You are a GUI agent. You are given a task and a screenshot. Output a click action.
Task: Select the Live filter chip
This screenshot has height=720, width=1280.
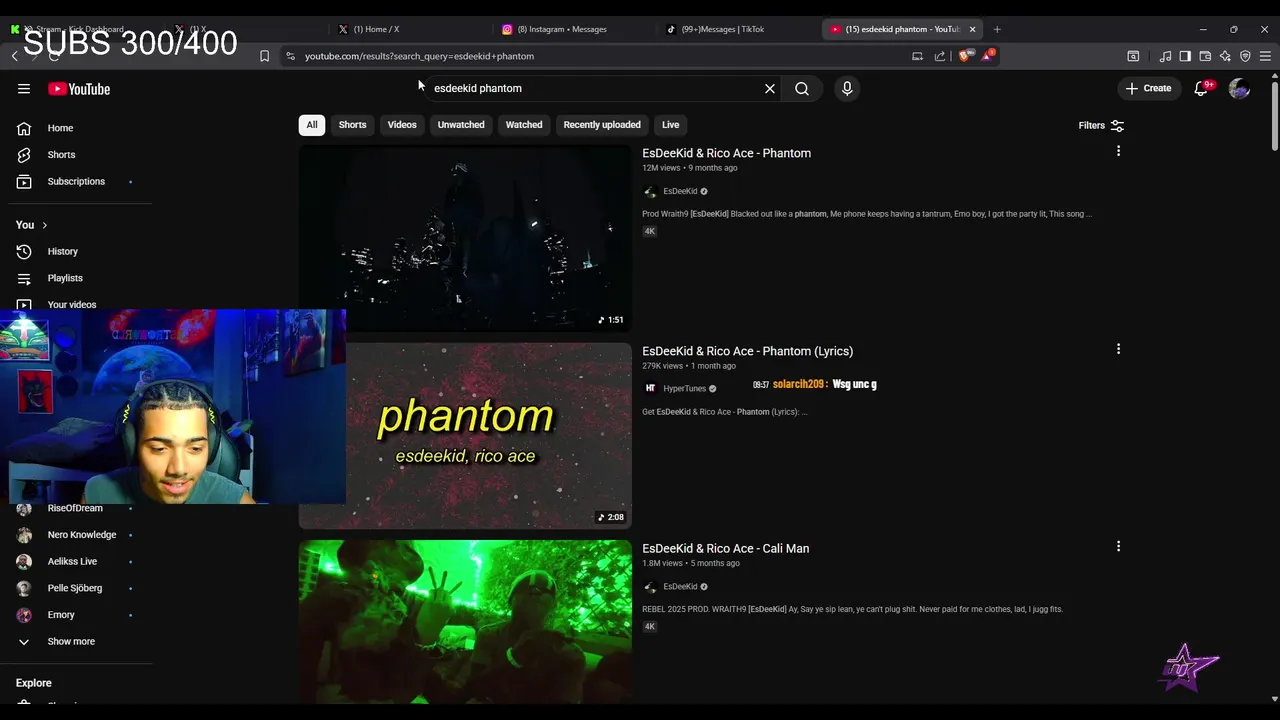[670, 125]
